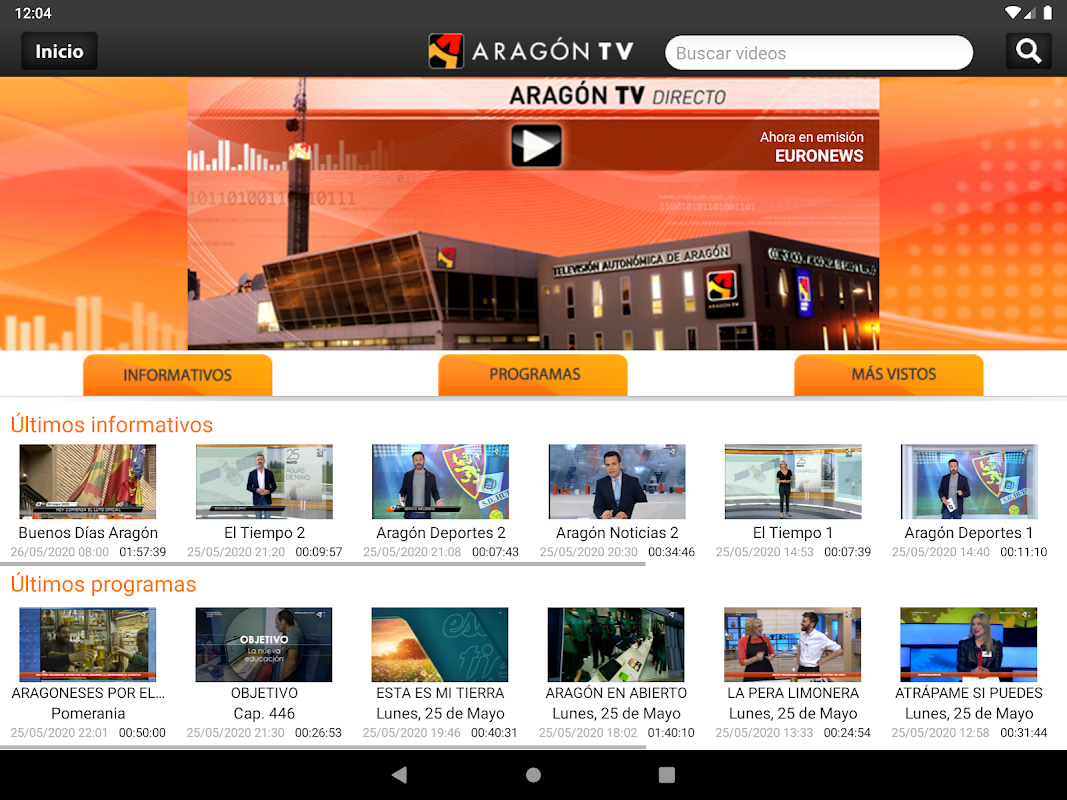Click the Últimos informativos heading

pos(112,424)
